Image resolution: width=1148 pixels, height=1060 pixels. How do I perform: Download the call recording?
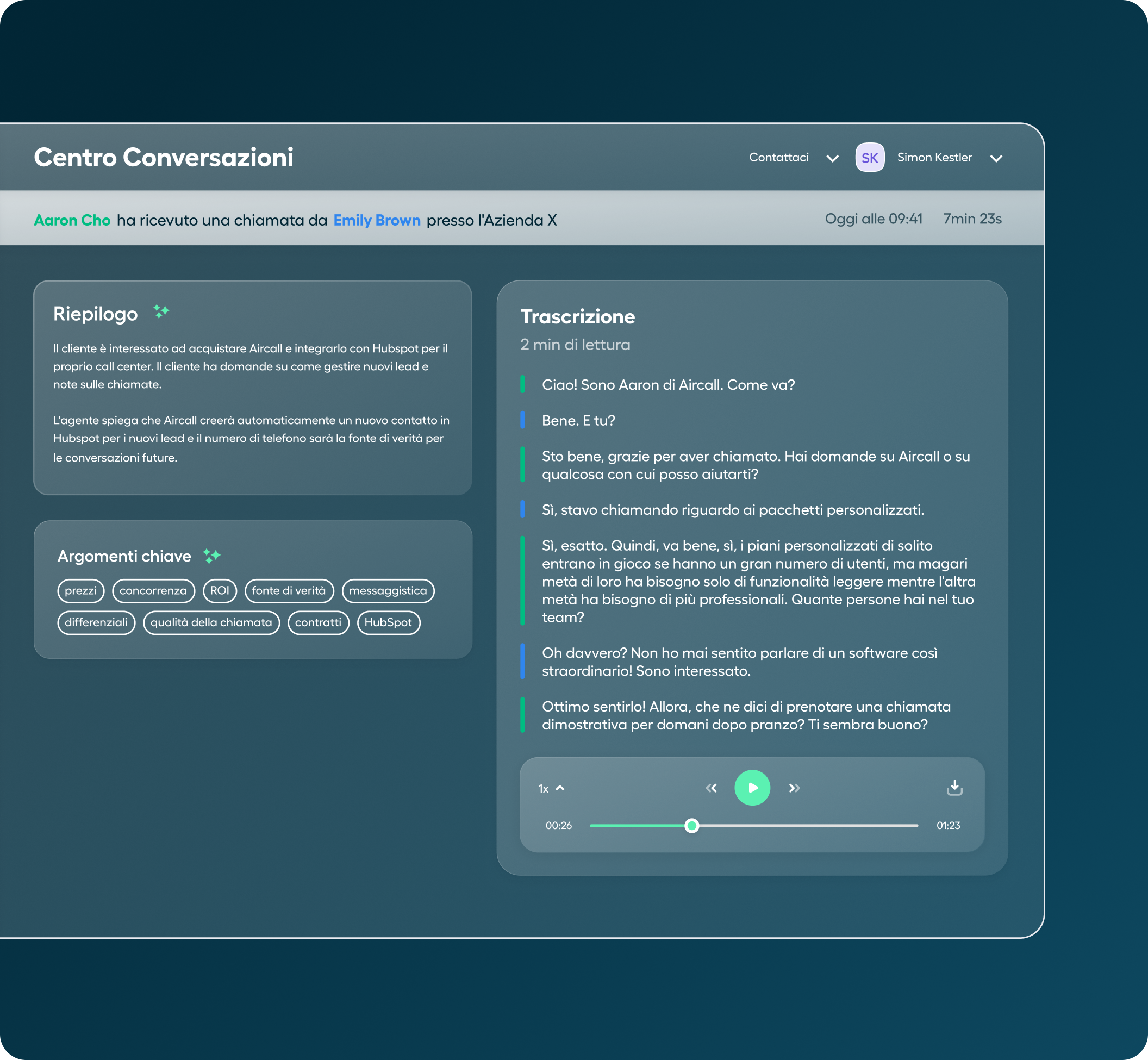(x=954, y=788)
